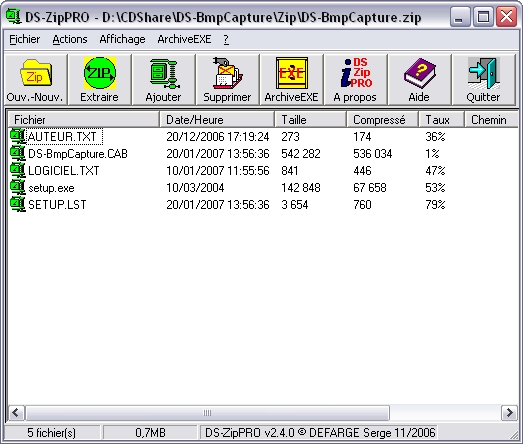Open the ArchiveEXE toolbar tool

pyautogui.click(x=292, y=80)
